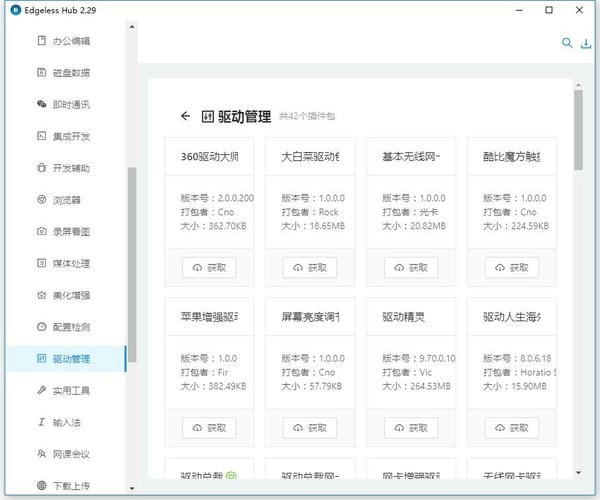Select the 实用工具 wrench icon
Viewport: 600px width, 500px height.
click(x=42, y=390)
